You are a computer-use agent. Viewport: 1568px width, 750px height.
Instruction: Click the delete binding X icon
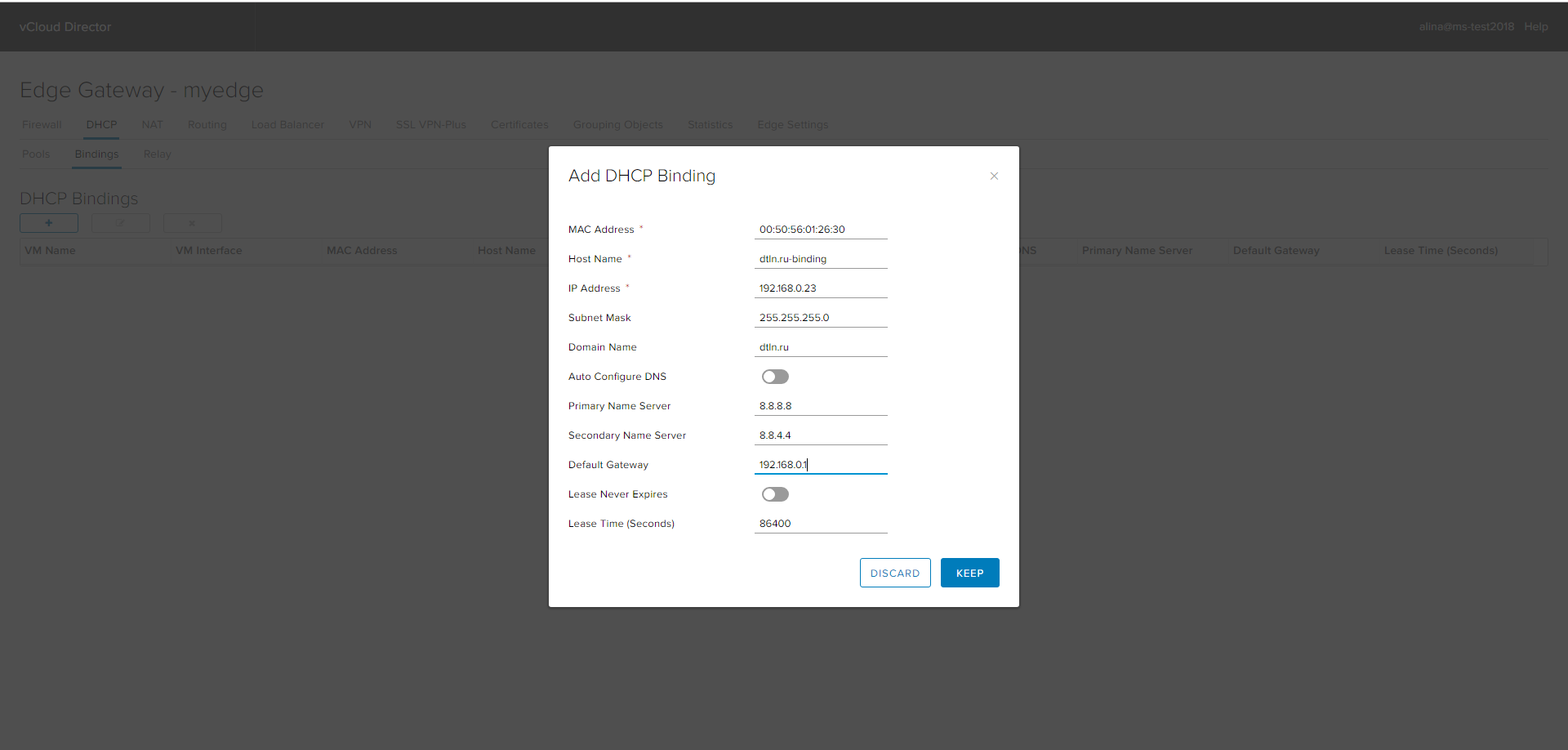click(192, 222)
